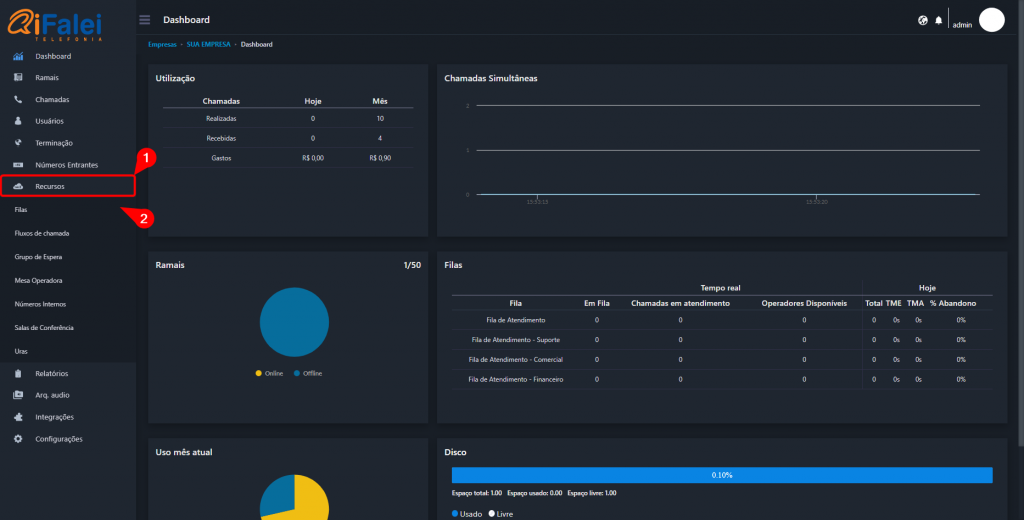This screenshot has height=520, width=1024.
Task: Open Filas under Recursos
Action: click(21, 210)
